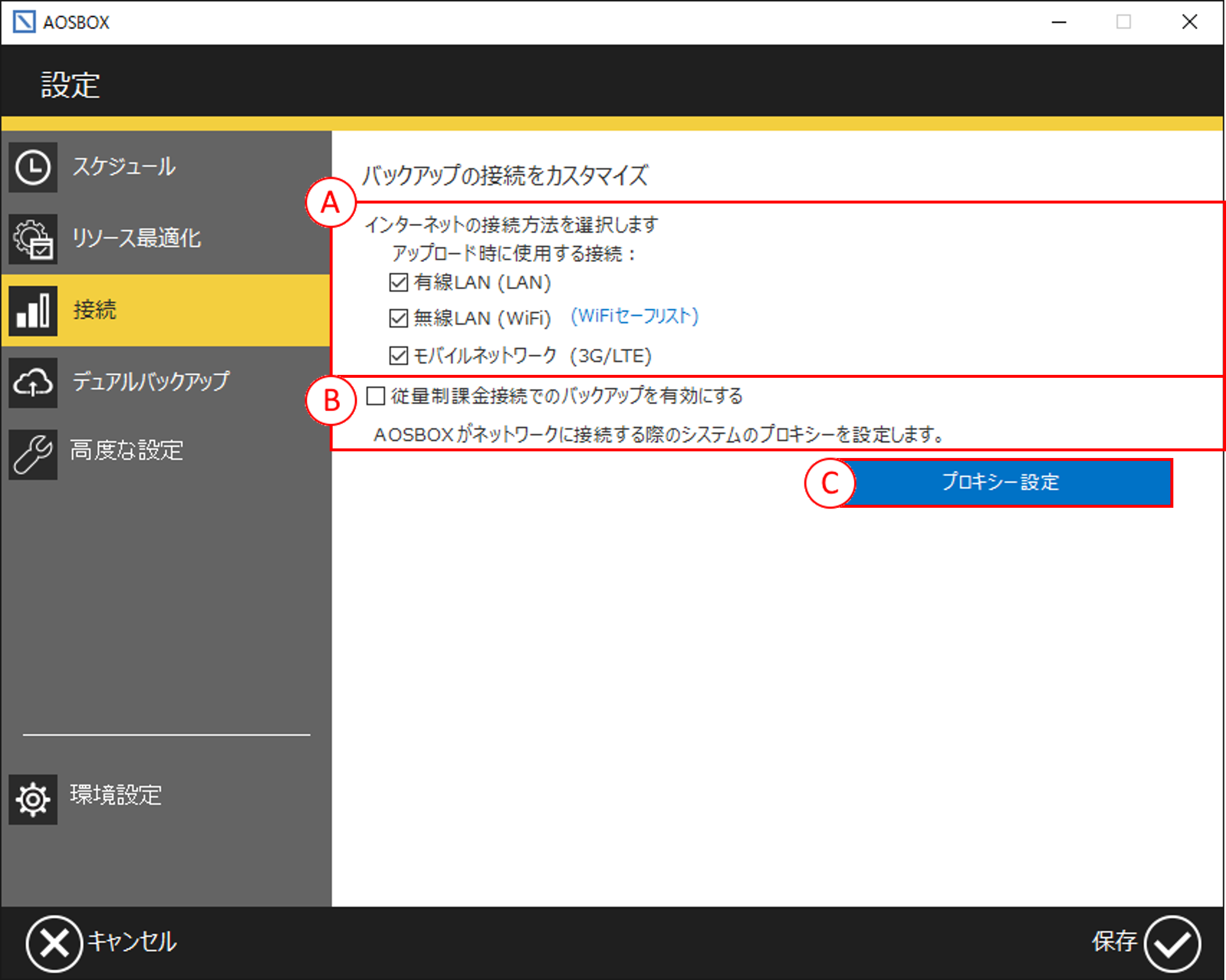Click the signal bars icon beside 接続

(x=33, y=311)
